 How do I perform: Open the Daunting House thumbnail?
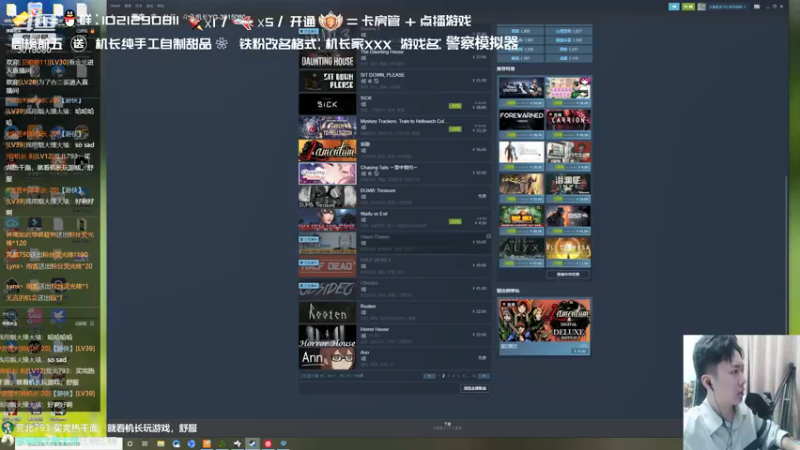point(328,60)
